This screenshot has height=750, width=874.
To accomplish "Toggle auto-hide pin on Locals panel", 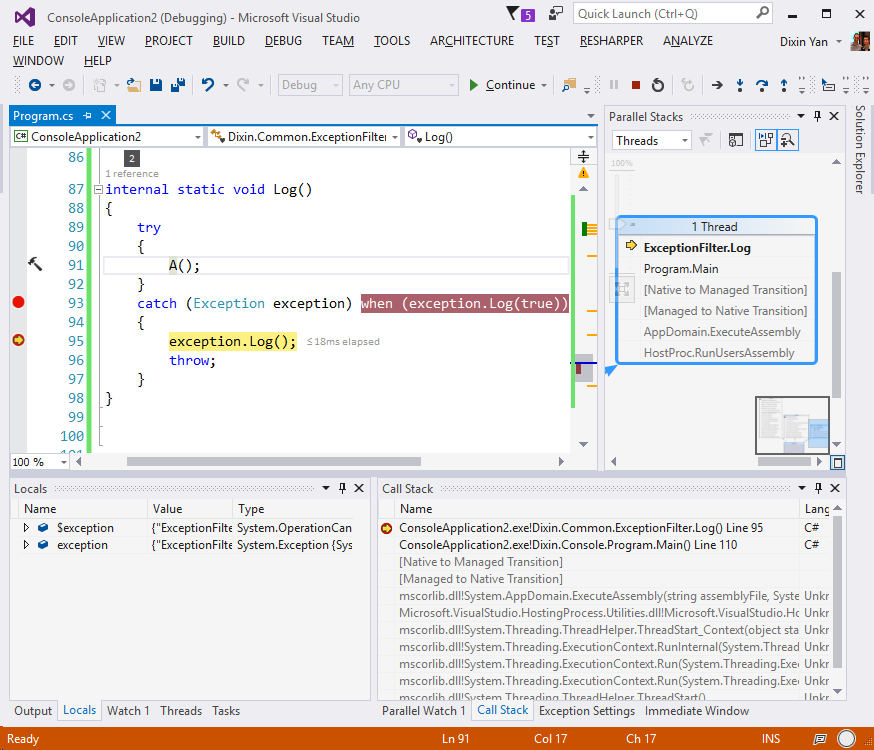I will [342, 488].
